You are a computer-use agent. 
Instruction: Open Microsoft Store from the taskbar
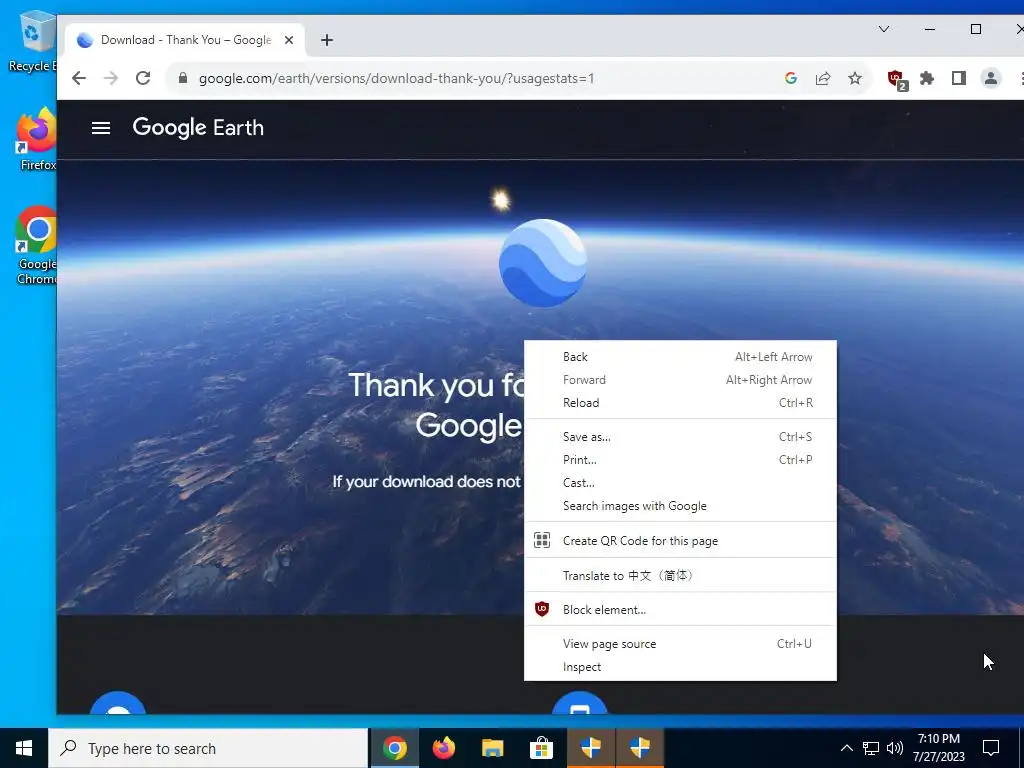click(541, 748)
